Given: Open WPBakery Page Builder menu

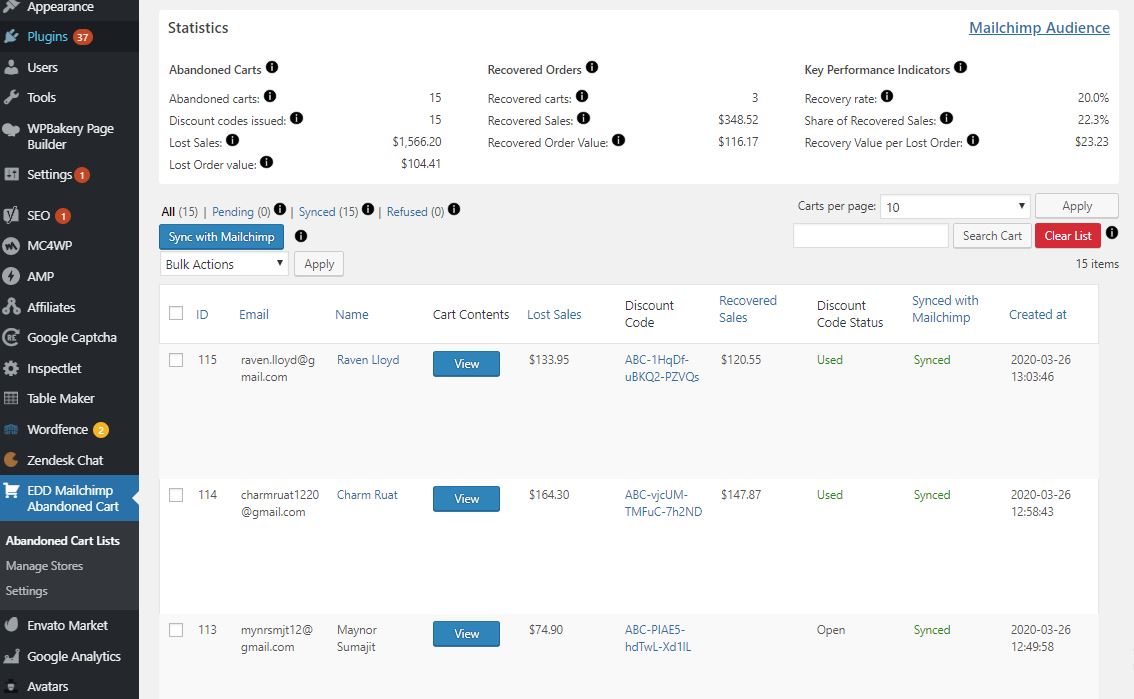Looking at the screenshot, I should (69, 136).
